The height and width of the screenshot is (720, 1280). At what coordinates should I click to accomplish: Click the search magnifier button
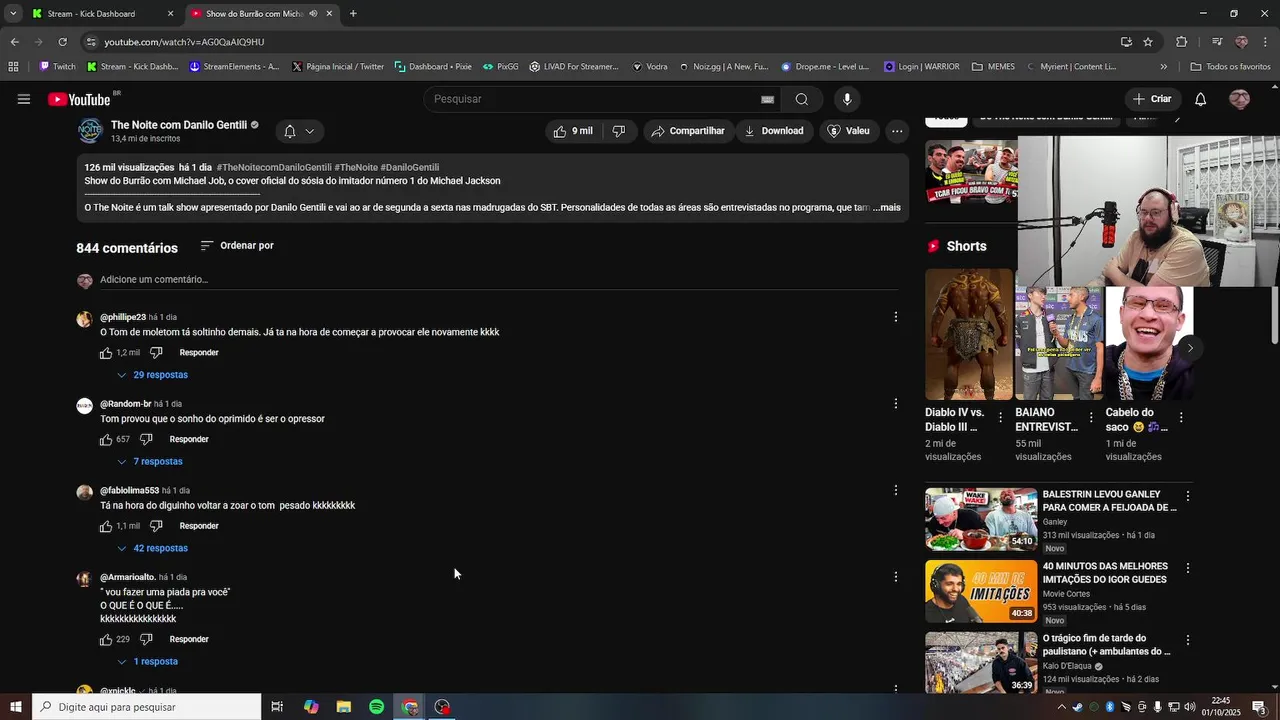click(x=801, y=99)
